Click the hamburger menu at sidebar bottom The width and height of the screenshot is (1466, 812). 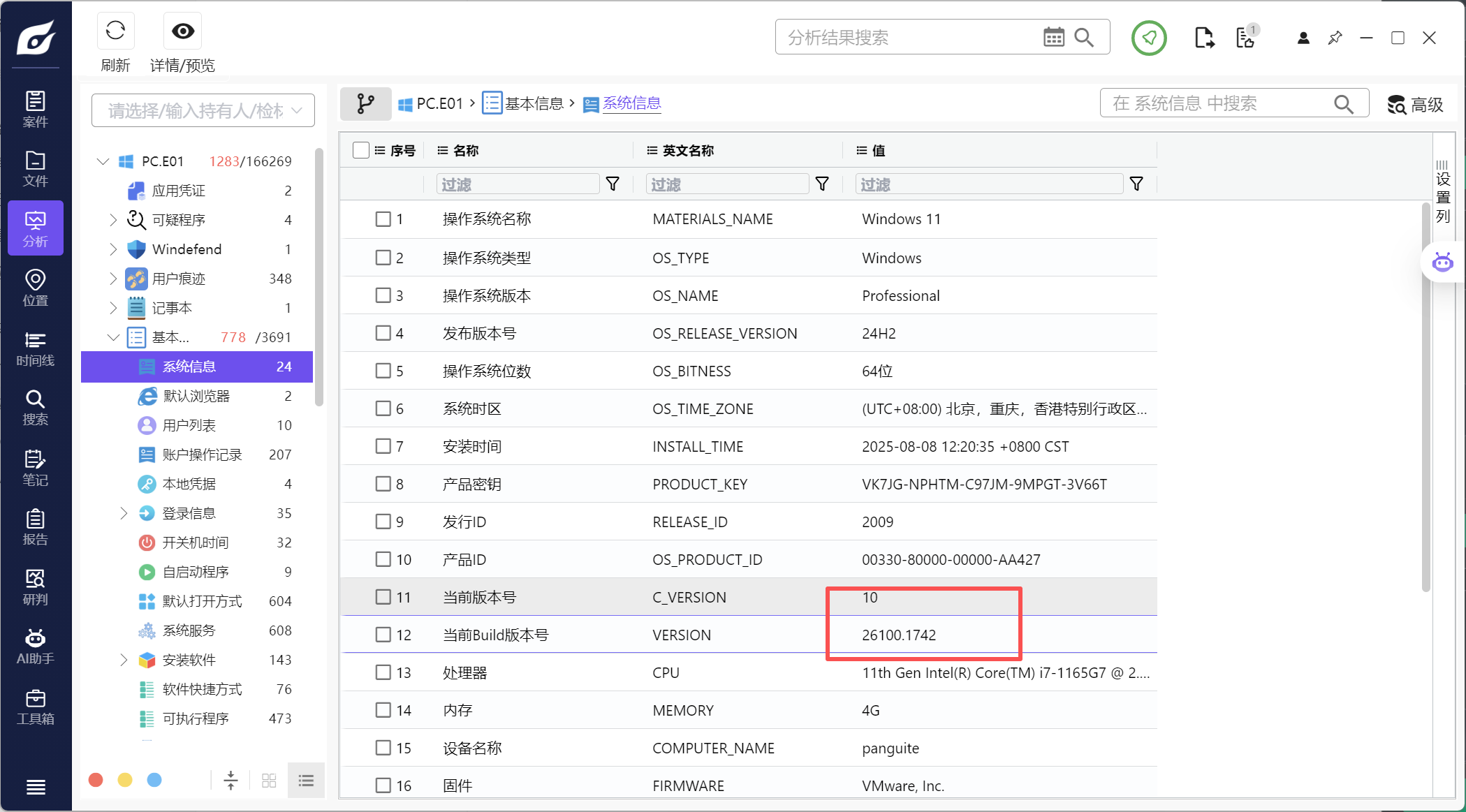[x=36, y=788]
